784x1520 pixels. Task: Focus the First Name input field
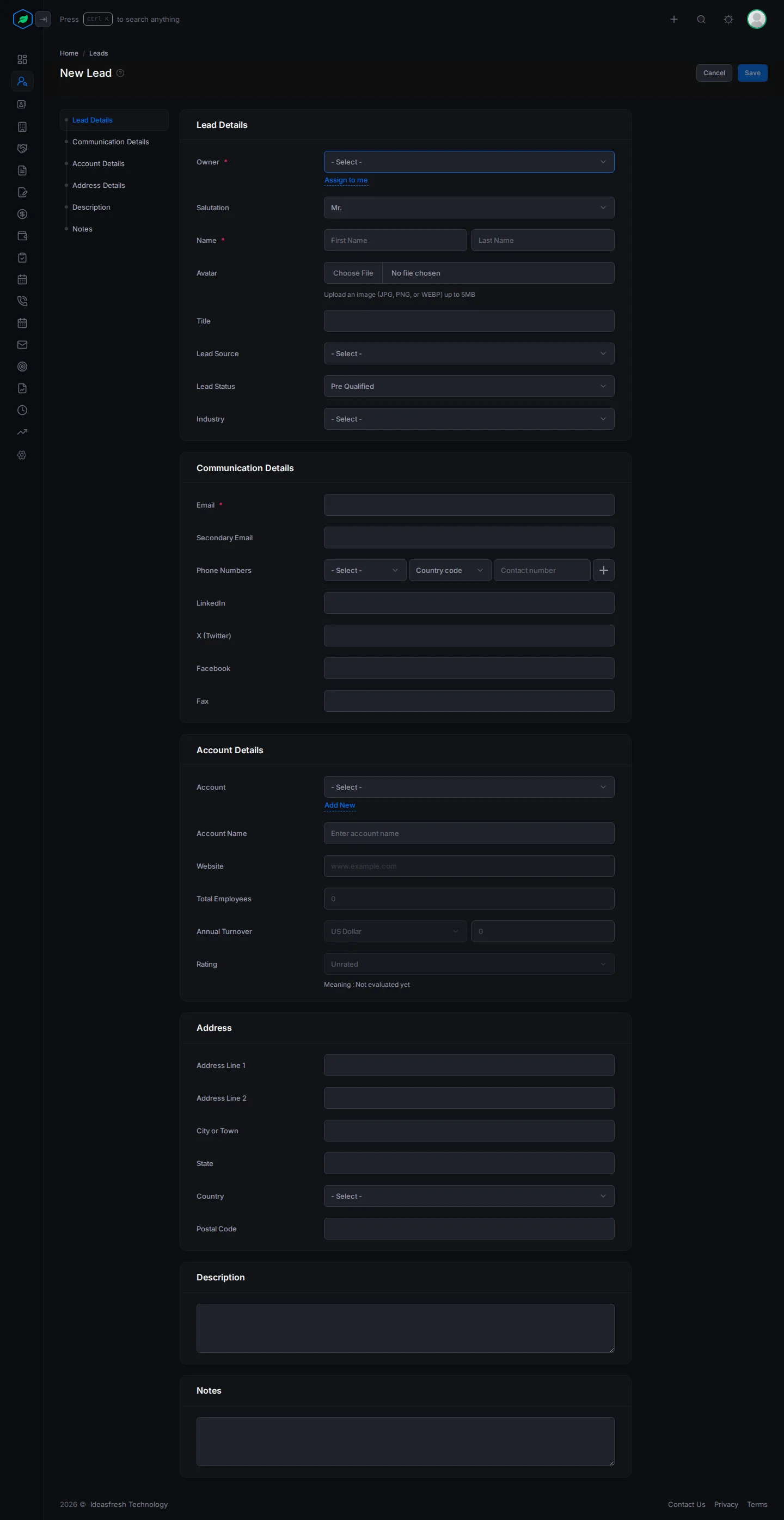(x=395, y=240)
